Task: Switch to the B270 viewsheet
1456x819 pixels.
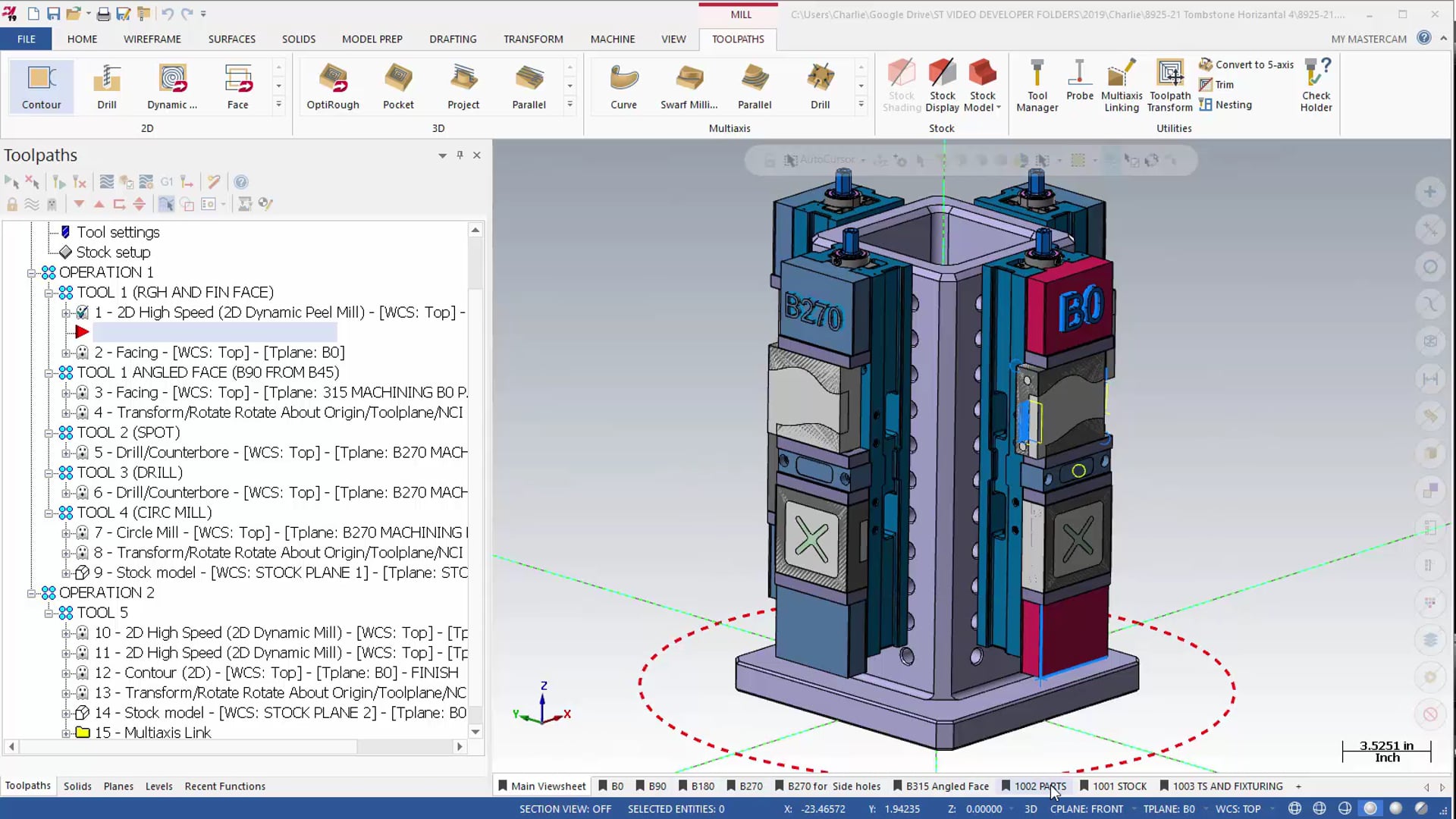Action: tap(745, 786)
